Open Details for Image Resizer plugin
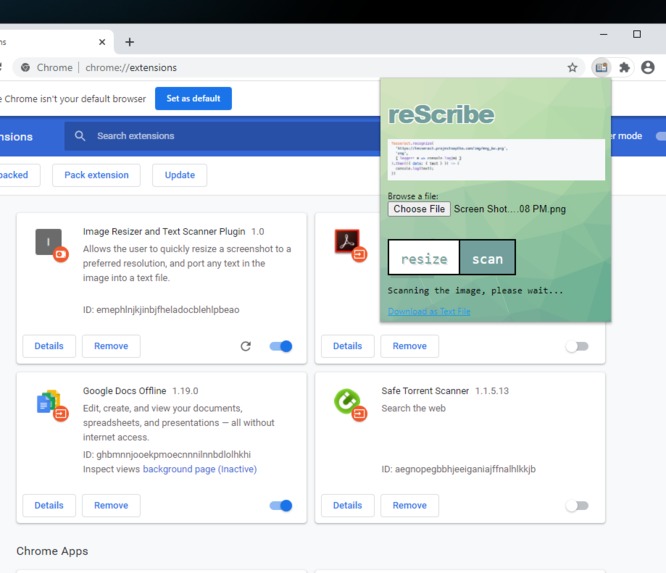The image size is (666, 573). [x=49, y=346]
